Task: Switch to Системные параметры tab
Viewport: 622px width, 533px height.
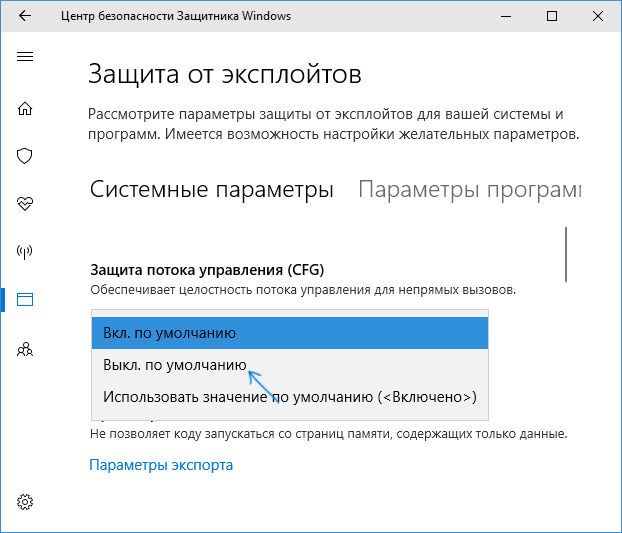Action: [211, 190]
